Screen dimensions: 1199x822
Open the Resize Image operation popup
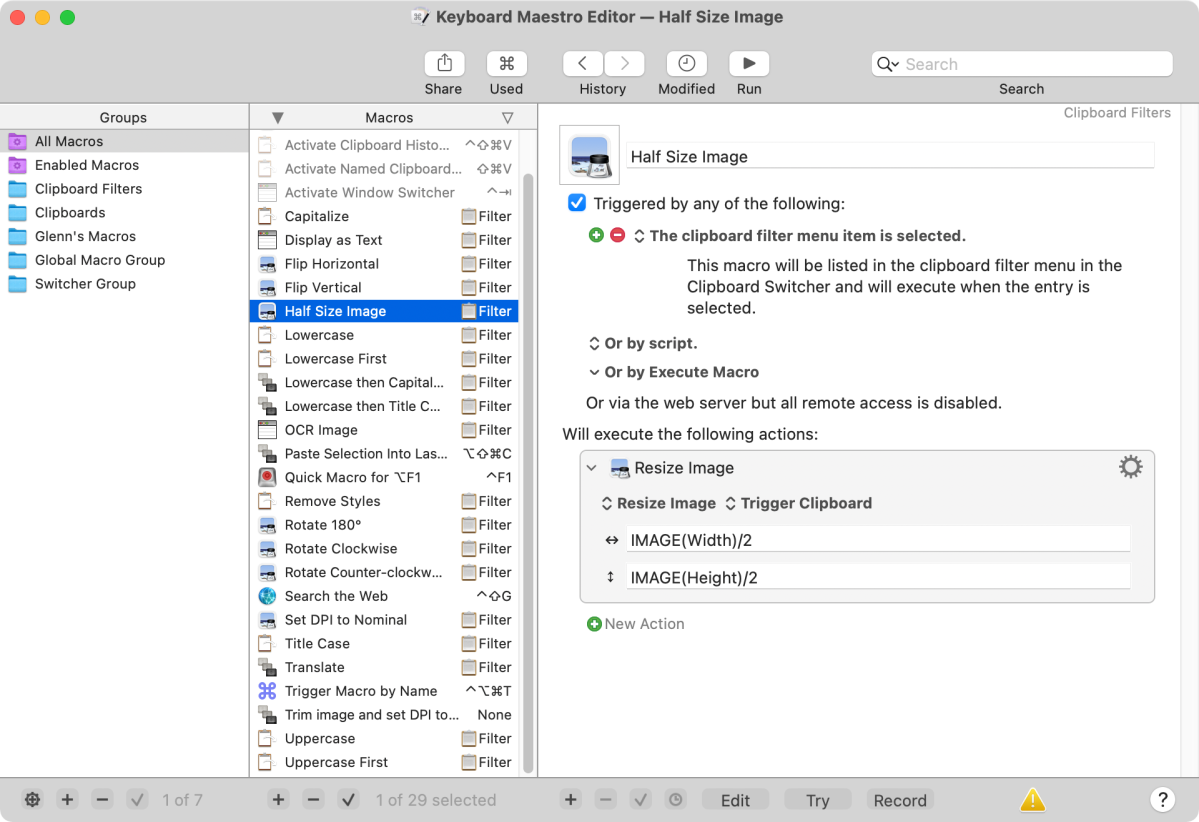click(x=660, y=503)
